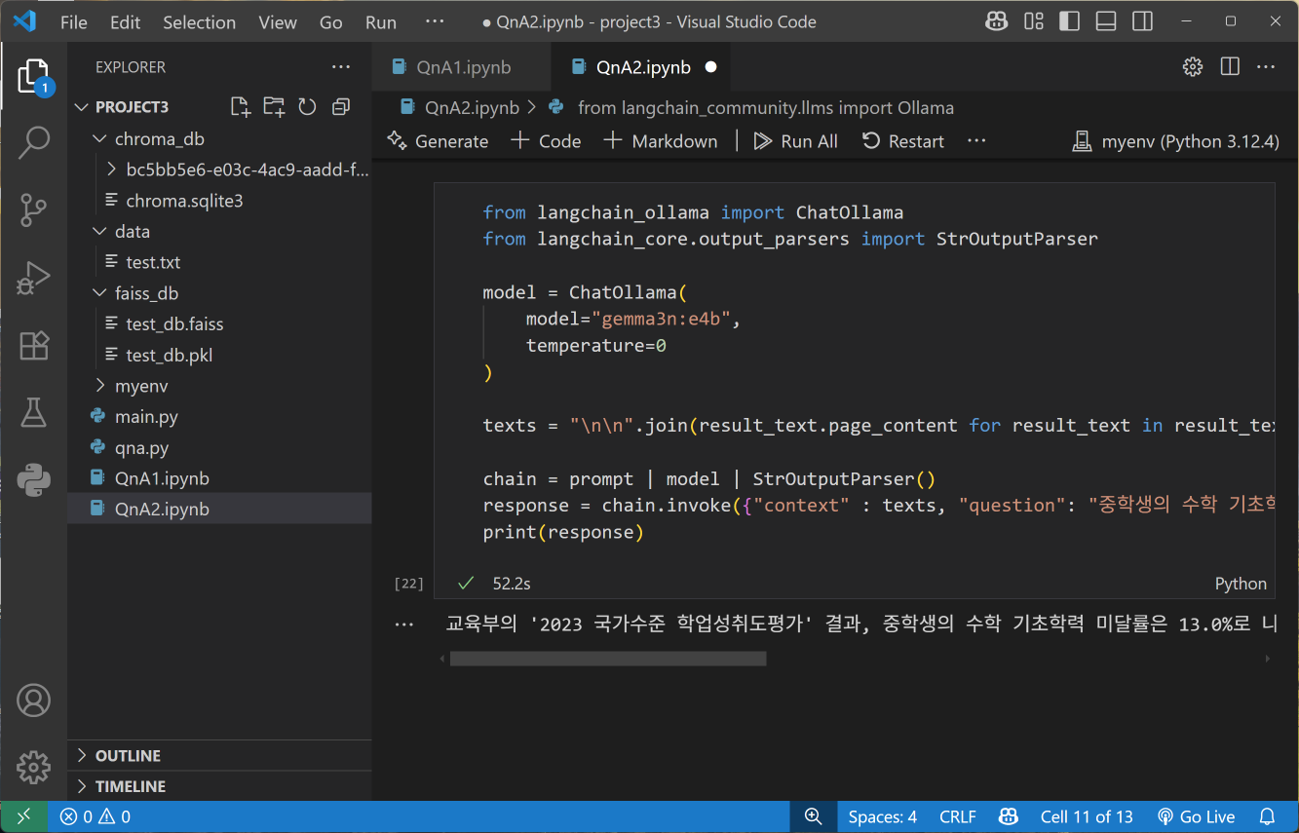Screen dimensions: 1299x833
Task: Open the qna.py file
Action: pyautogui.click(x=142, y=447)
